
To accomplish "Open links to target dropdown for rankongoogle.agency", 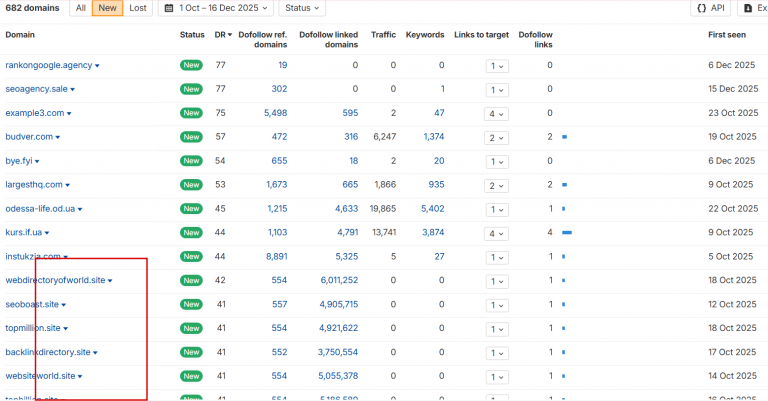I will coord(497,66).
